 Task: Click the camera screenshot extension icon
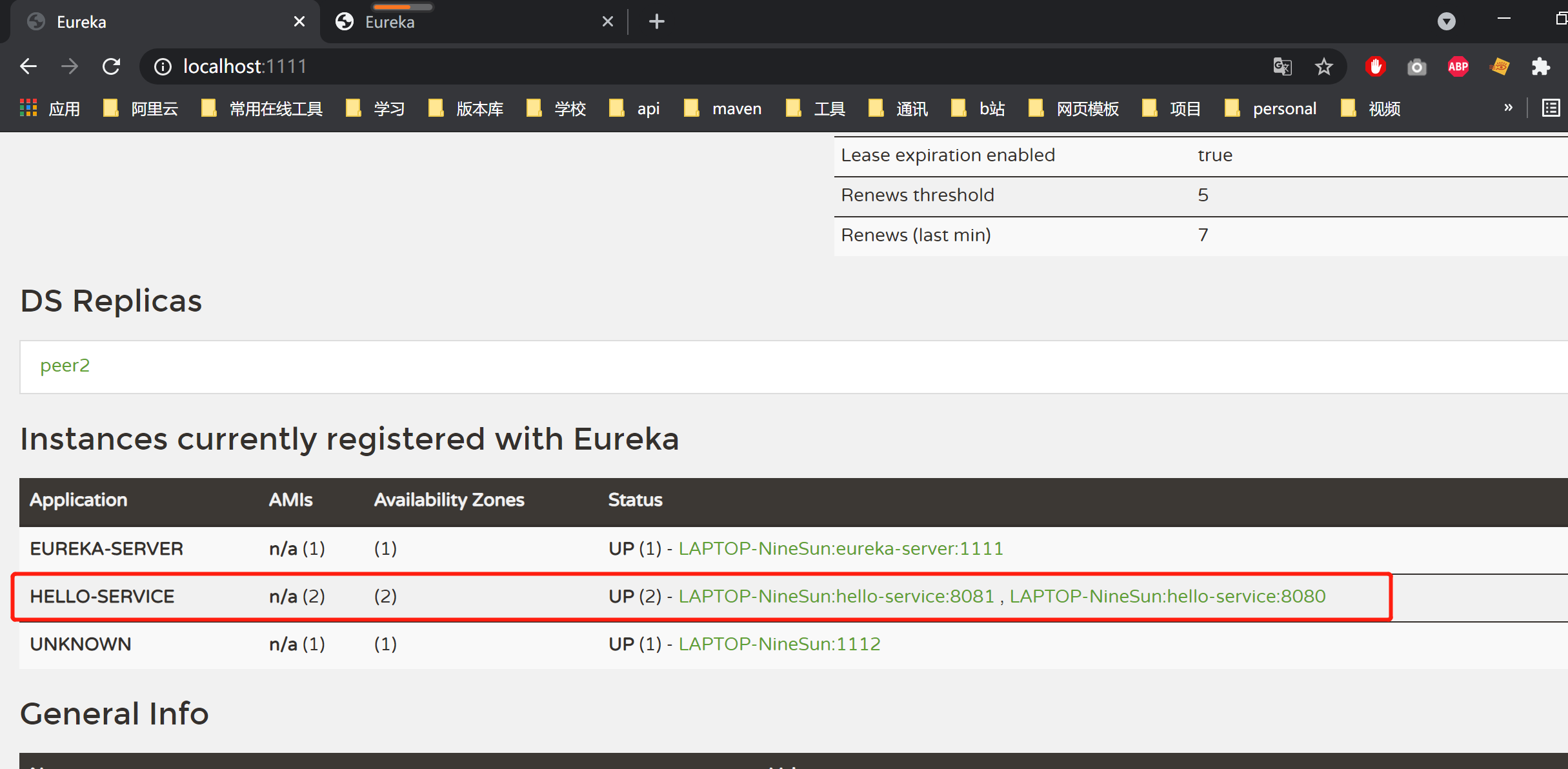tap(1417, 66)
